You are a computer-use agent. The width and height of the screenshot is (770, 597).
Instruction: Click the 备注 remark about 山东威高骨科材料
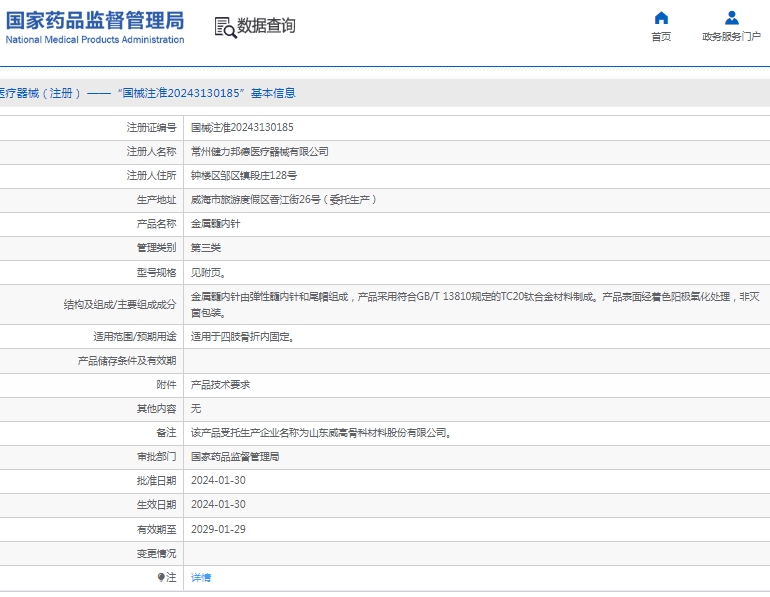coord(321,433)
